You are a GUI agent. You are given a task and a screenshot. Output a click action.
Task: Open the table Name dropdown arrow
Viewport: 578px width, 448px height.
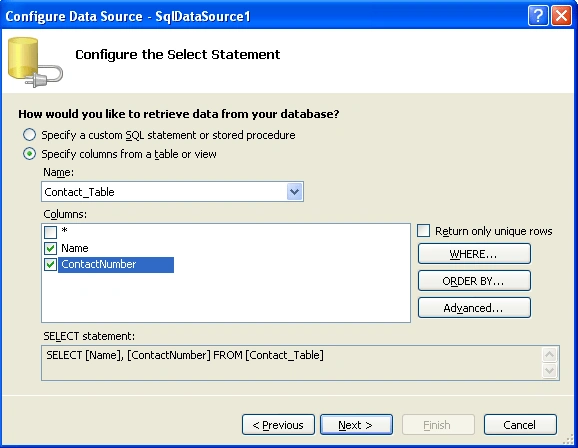pos(294,191)
